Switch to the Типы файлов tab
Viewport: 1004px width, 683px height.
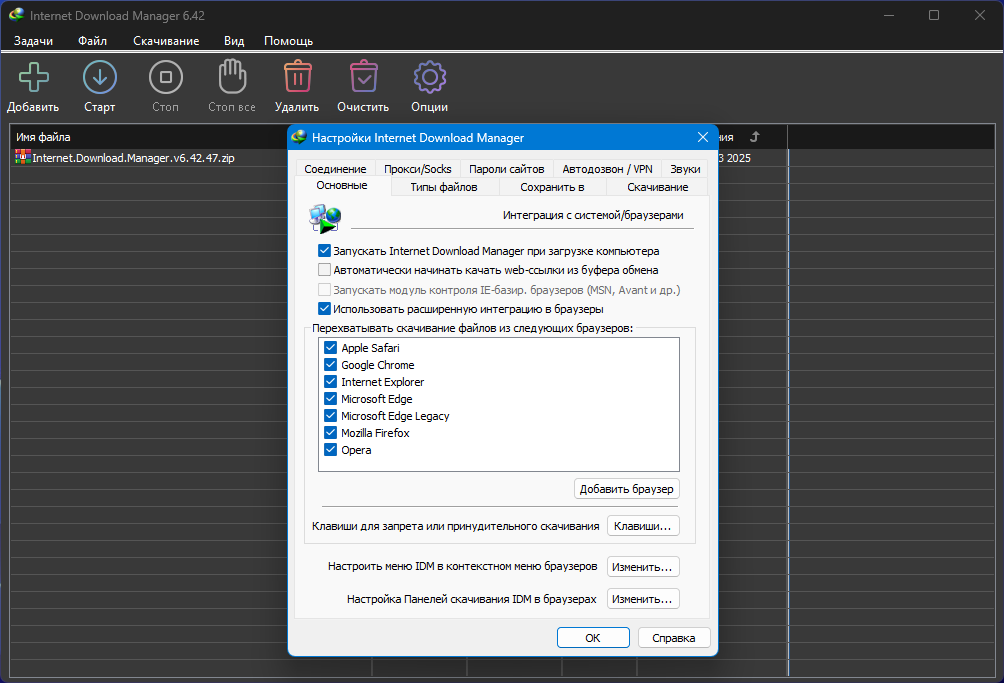pos(444,187)
